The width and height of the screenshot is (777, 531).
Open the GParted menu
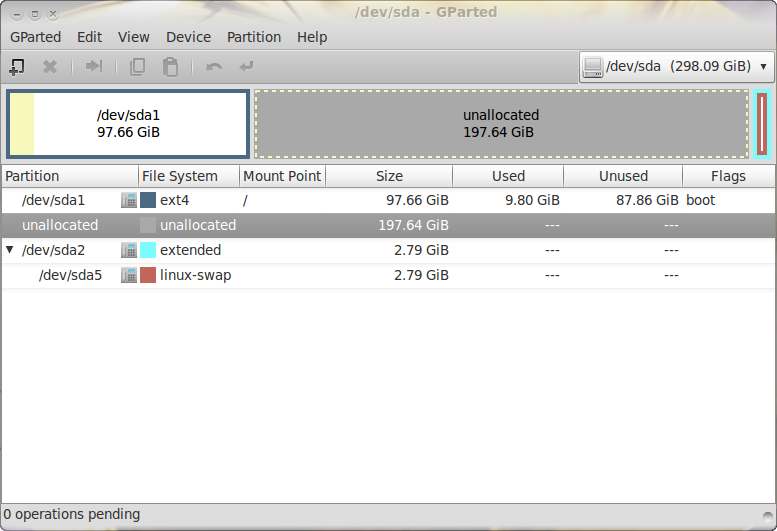click(36, 37)
